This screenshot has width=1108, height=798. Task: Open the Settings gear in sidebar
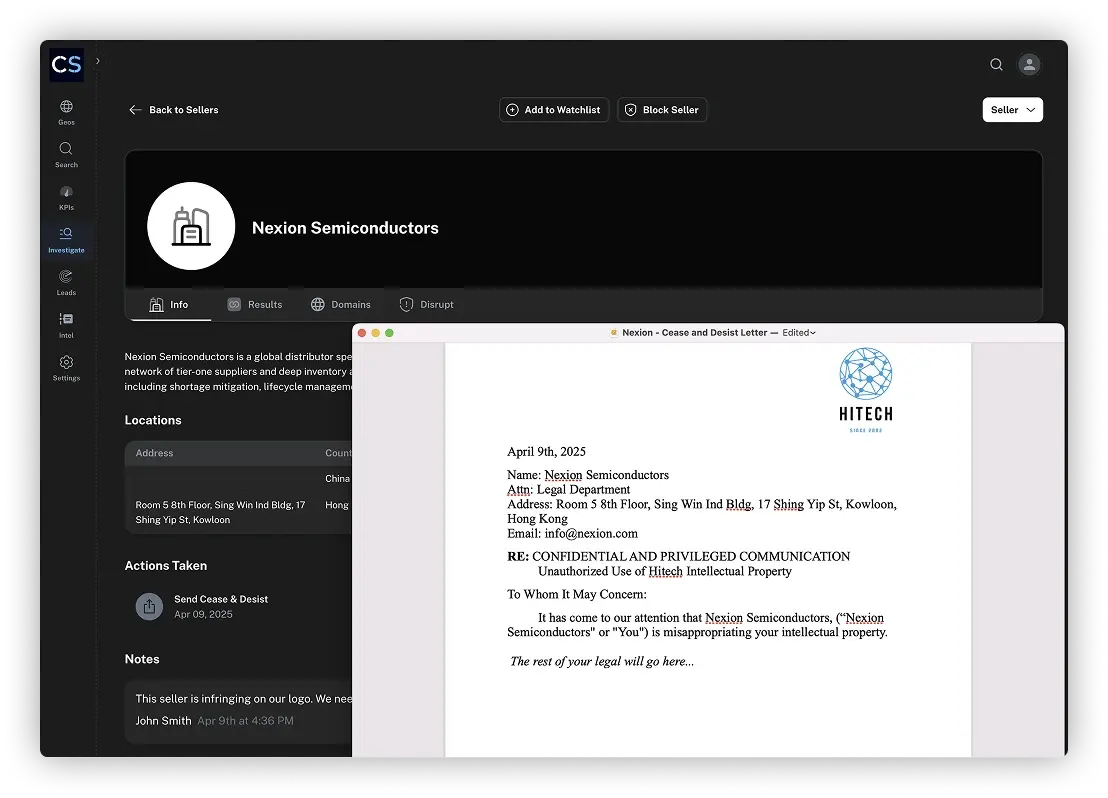pyautogui.click(x=66, y=368)
